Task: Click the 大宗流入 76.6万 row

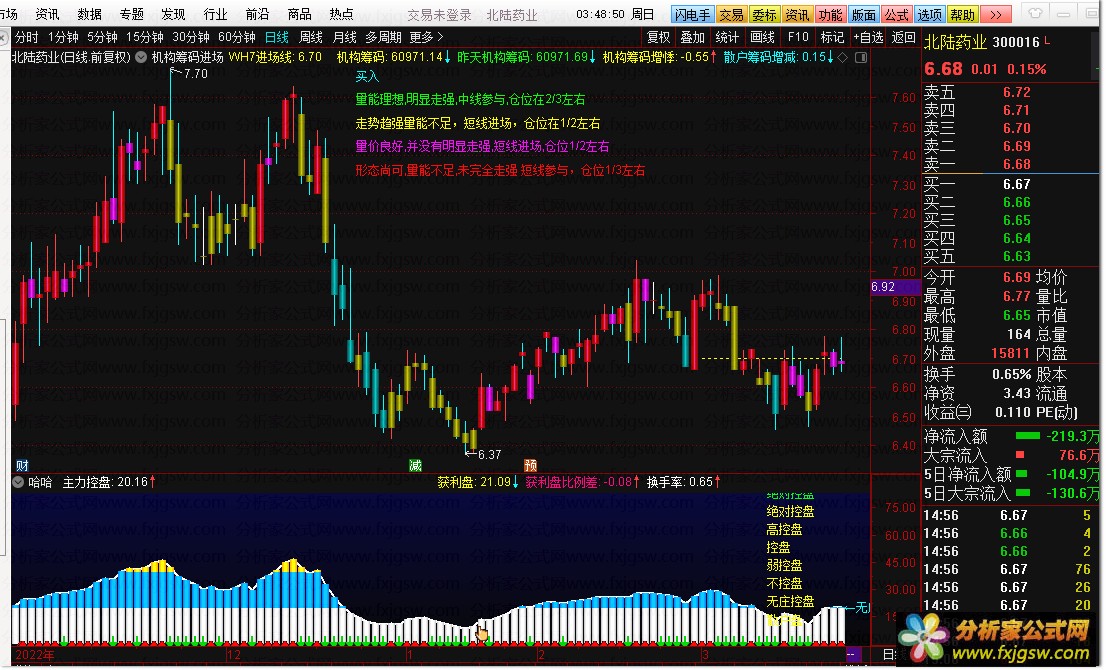Action: (1011, 456)
